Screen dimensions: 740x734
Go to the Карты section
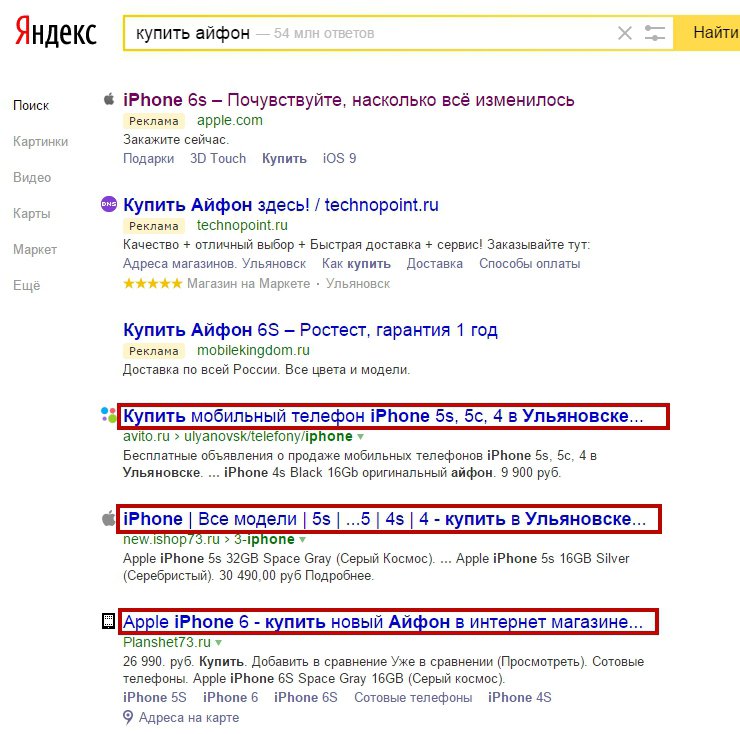32,214
